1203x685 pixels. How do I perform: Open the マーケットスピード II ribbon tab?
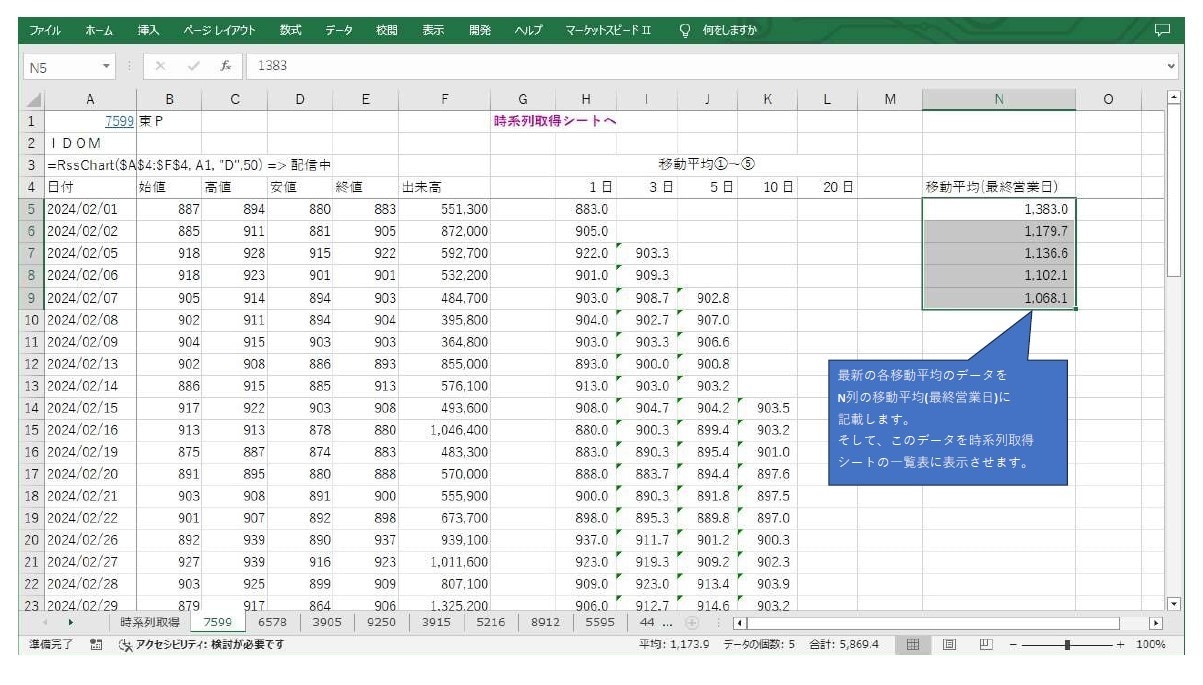(x=608, y=30)
